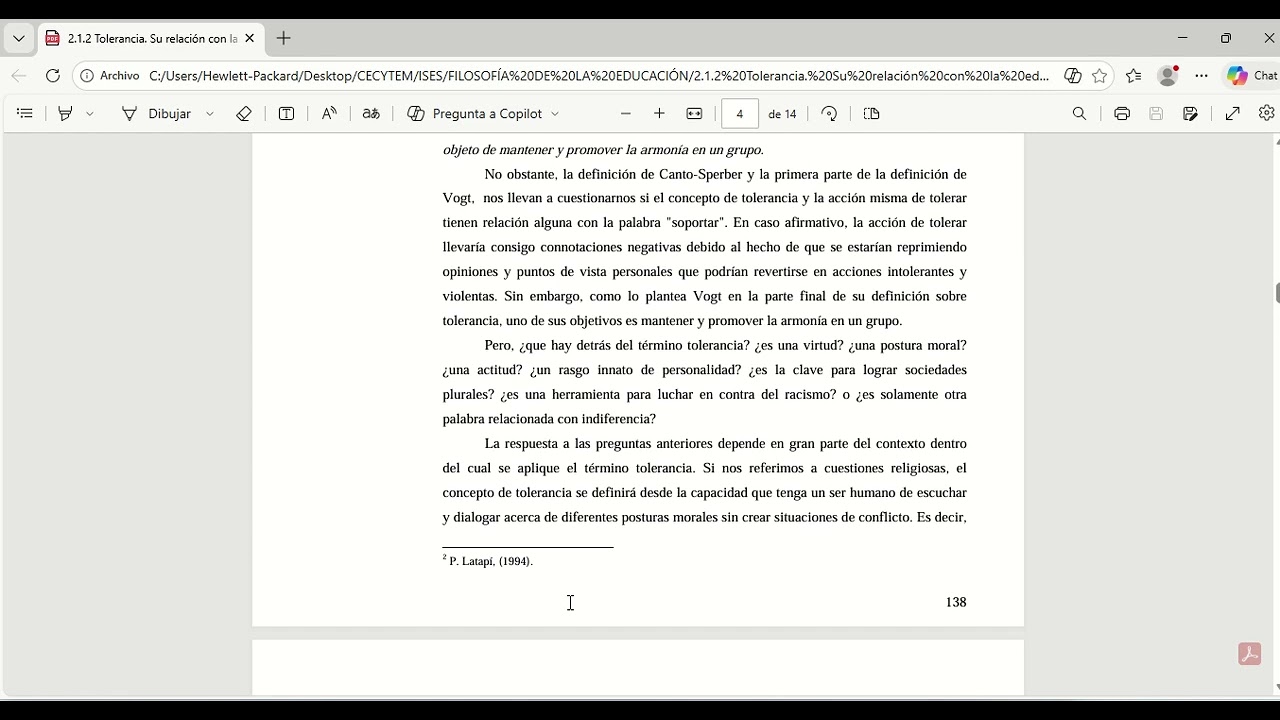The width and height of the screenshot is (1280, 720).
Task: Open a new browser tab
Action: [284, 39]
